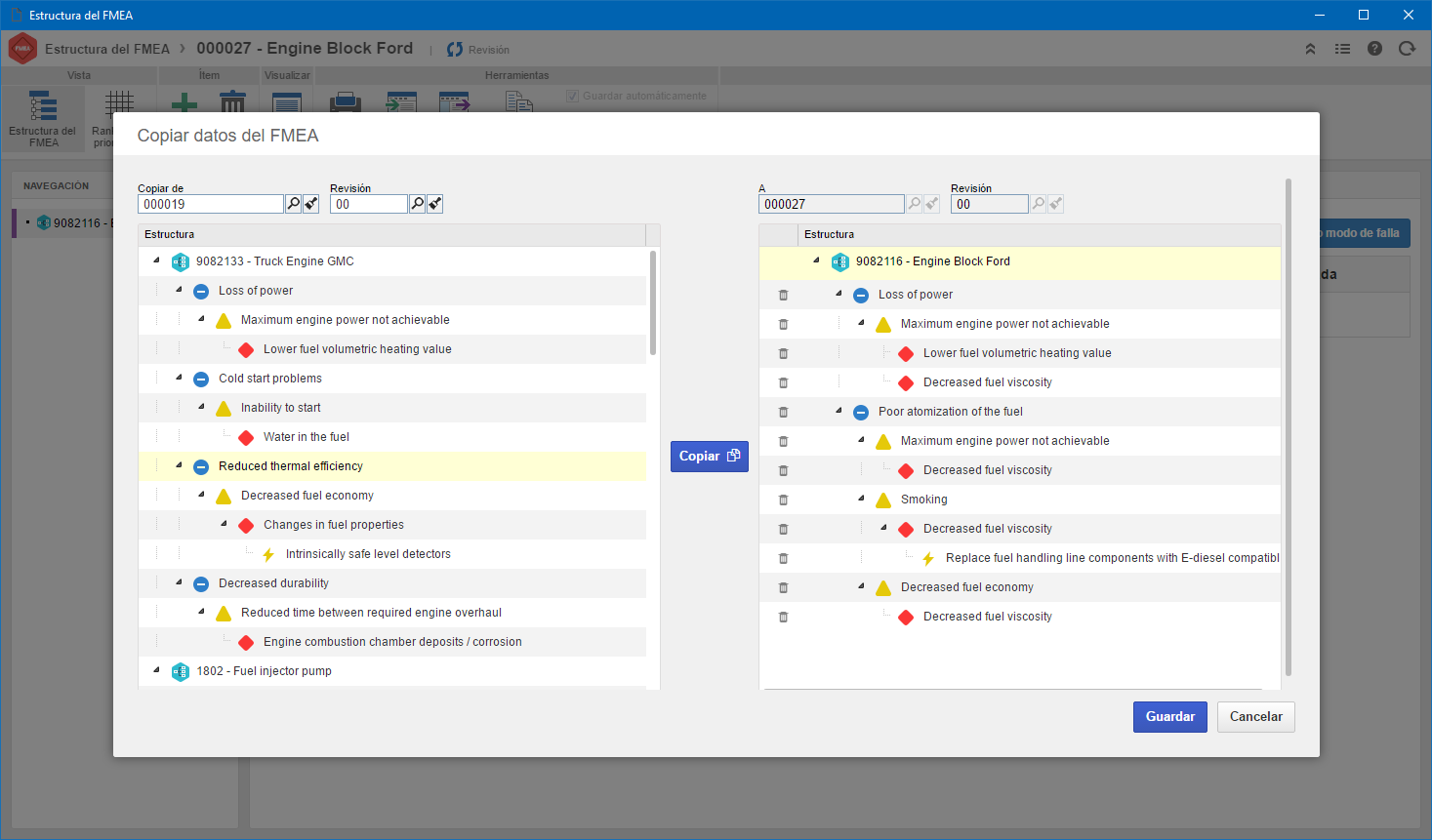Click clear brush icon beside Copiar de field
Viewport: 1432px width, 840px height.
(311, 204)
